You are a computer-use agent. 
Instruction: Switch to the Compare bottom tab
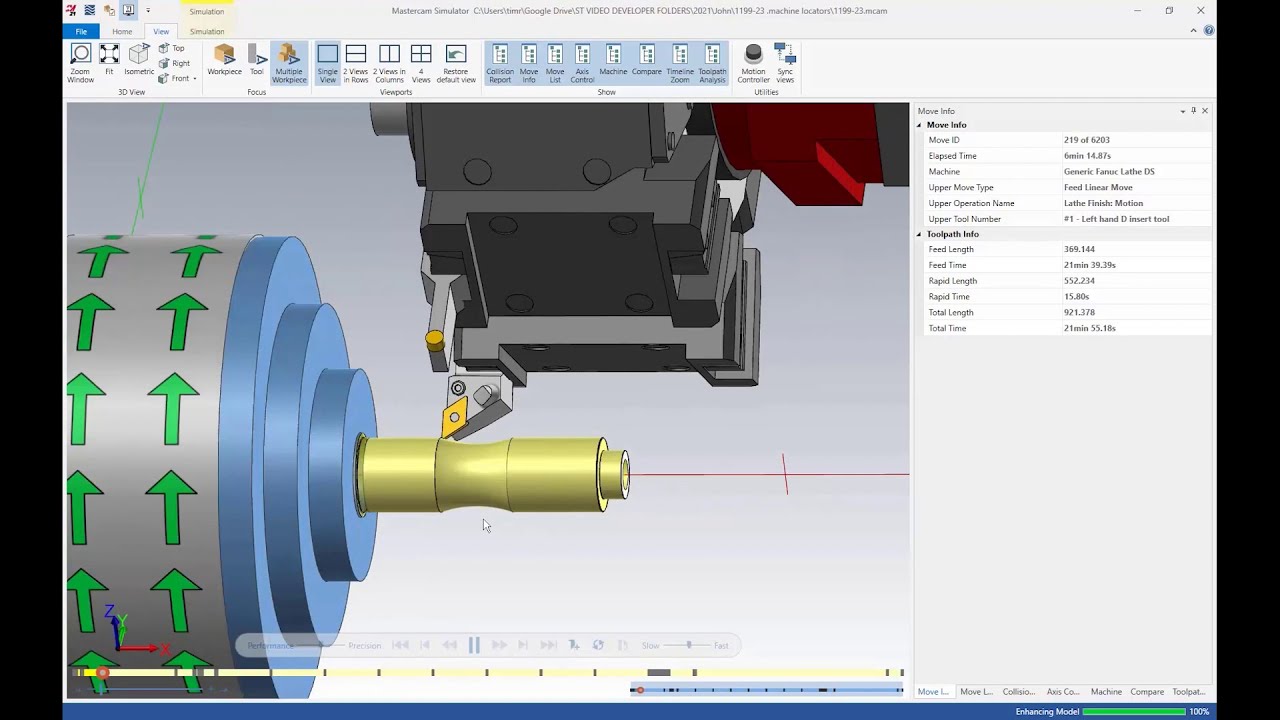point(1147,692)
